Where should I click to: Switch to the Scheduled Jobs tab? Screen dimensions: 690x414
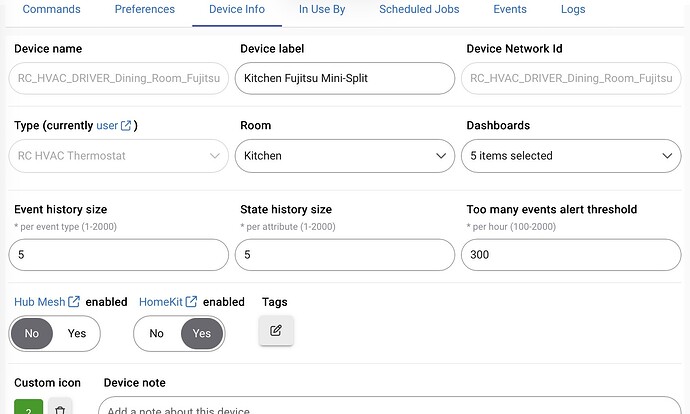pos(419,10)
